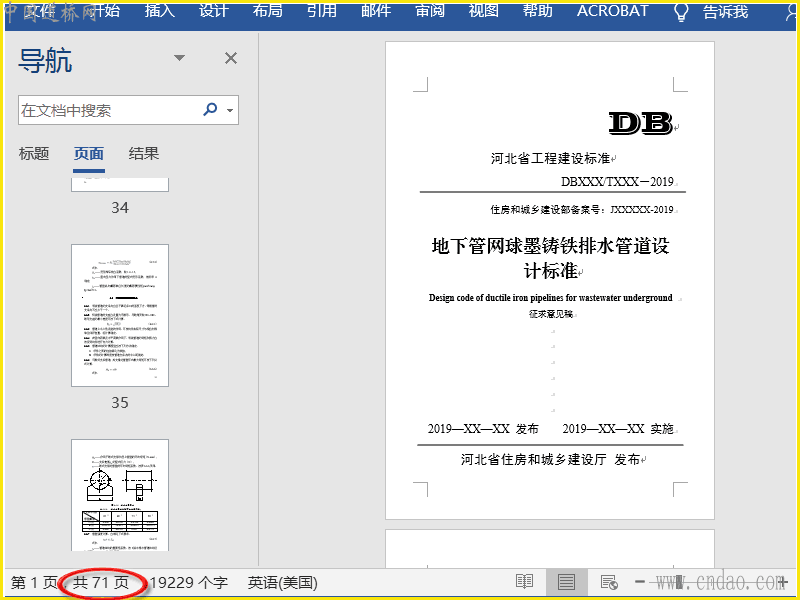Close the 导航 pane

pyautogui.click(x=231, y=58)
